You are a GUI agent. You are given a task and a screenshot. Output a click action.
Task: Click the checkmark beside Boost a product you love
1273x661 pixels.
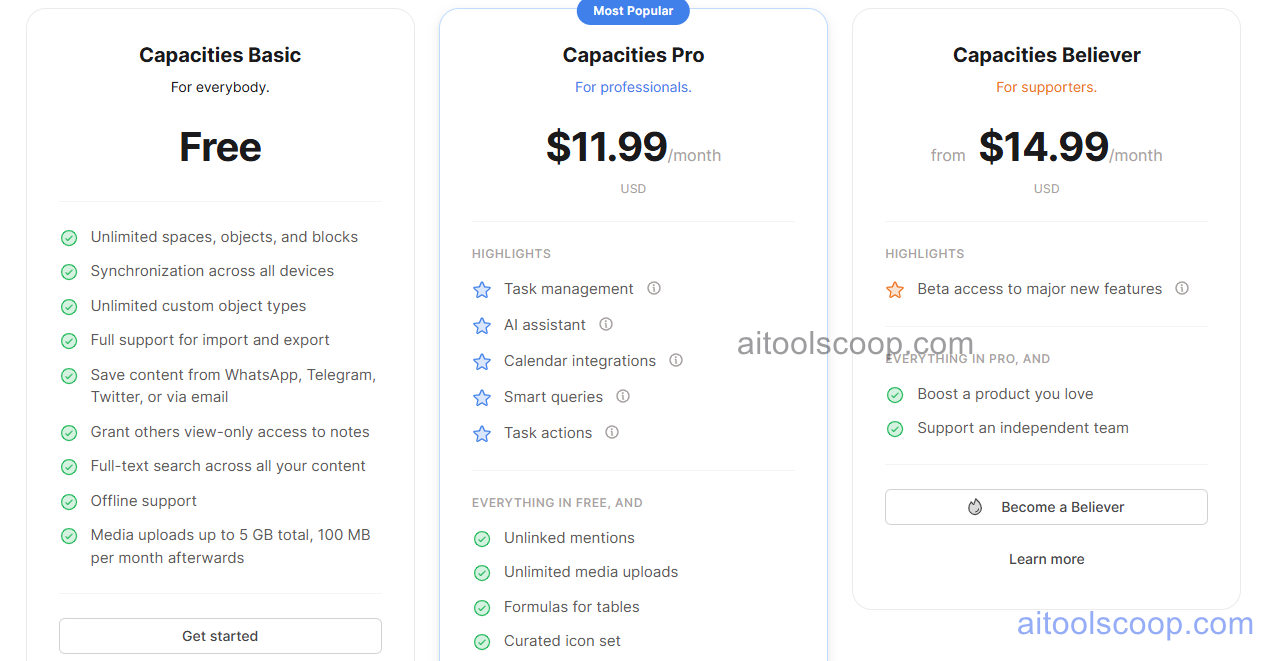[894, 395]
